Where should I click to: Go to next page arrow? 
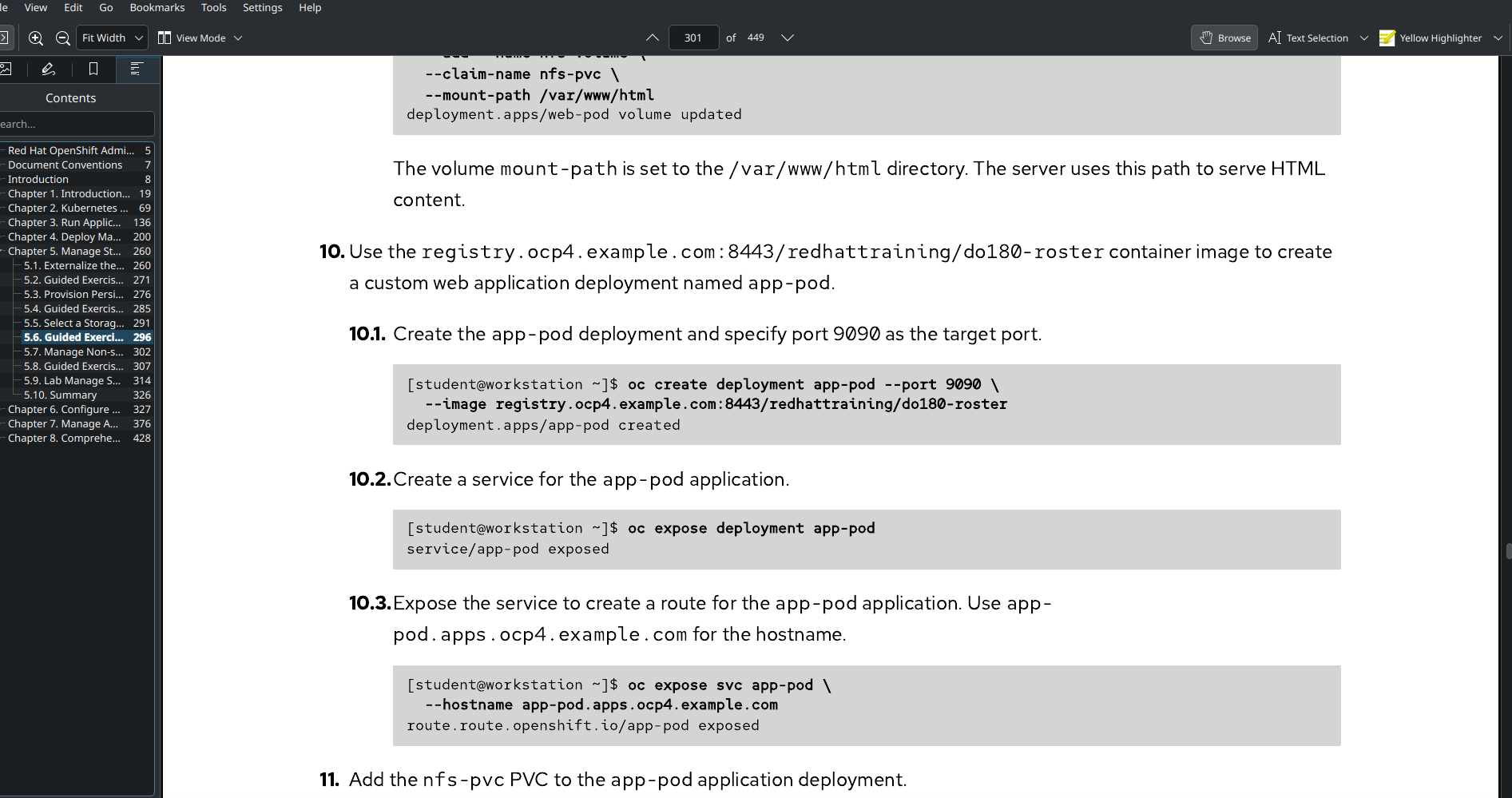787,38
